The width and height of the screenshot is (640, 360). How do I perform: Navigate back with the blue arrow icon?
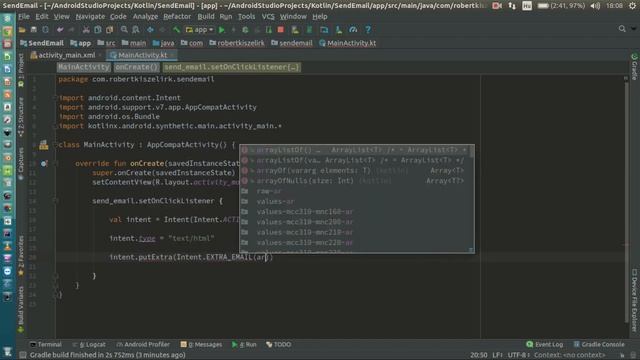pyautogui.click(x=150, y=30)
